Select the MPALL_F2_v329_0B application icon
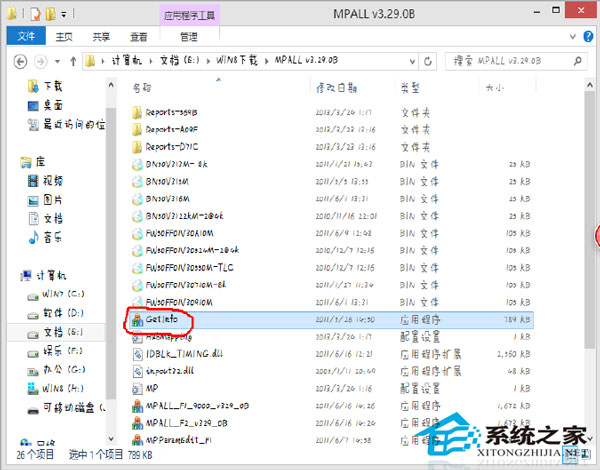The image size is (600, 470). coord(137,423)
